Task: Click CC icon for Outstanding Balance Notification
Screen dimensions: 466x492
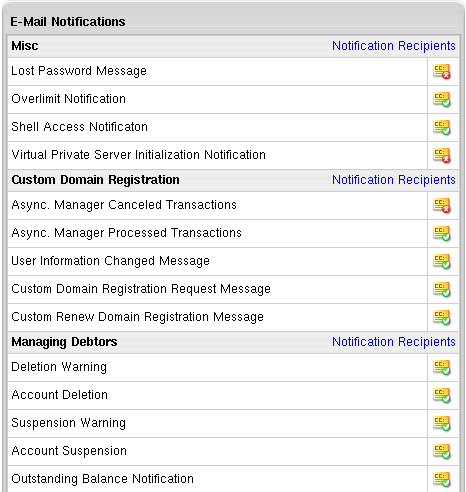Action: click(442, 479)
